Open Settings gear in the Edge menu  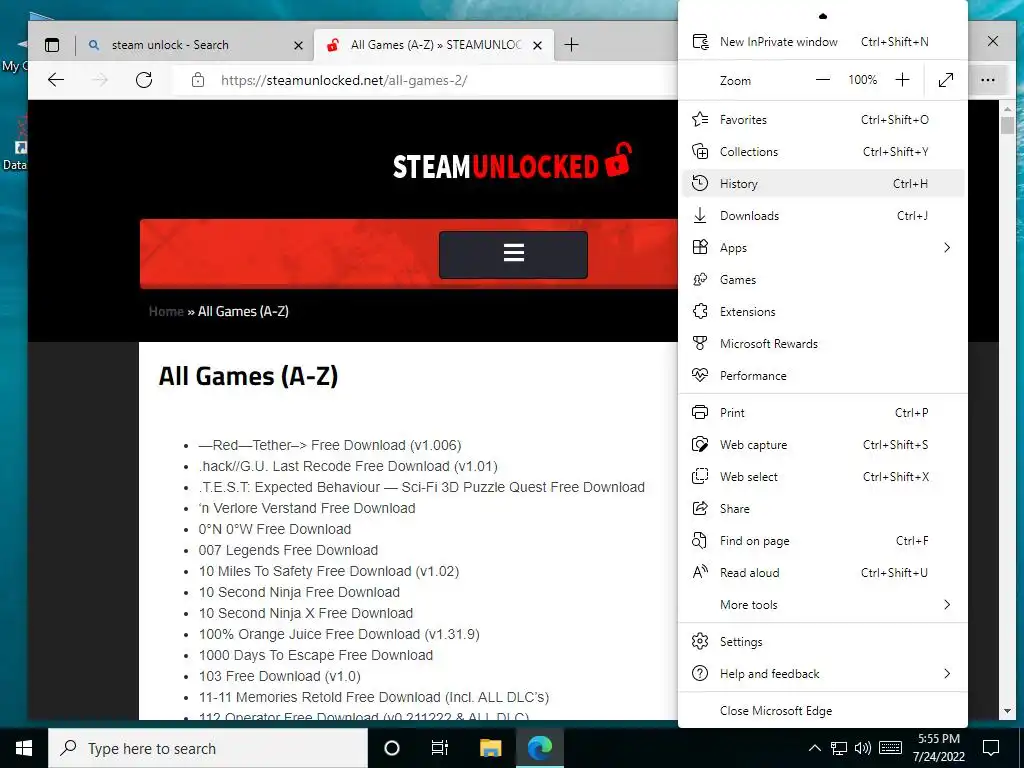[x=822, y=642]
